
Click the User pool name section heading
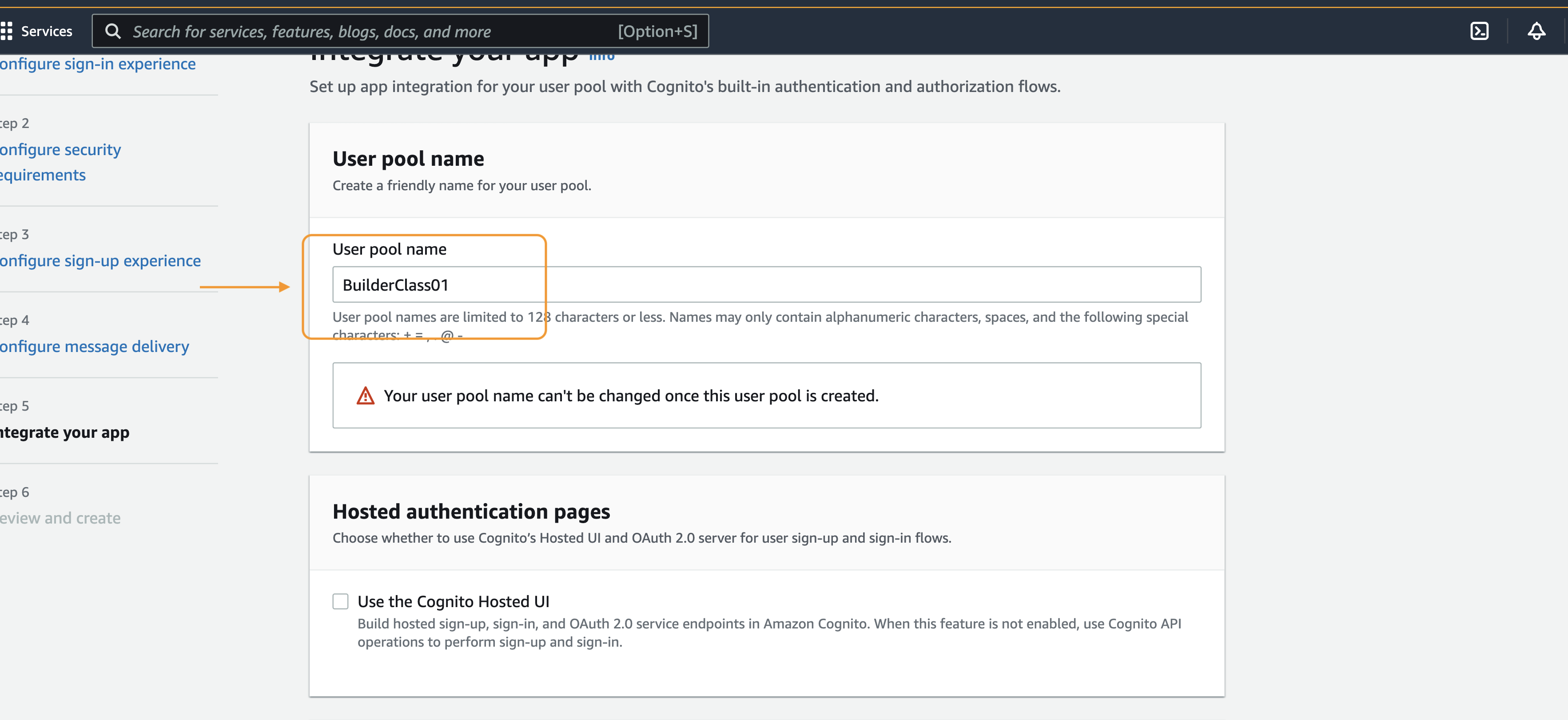point(408,158)
